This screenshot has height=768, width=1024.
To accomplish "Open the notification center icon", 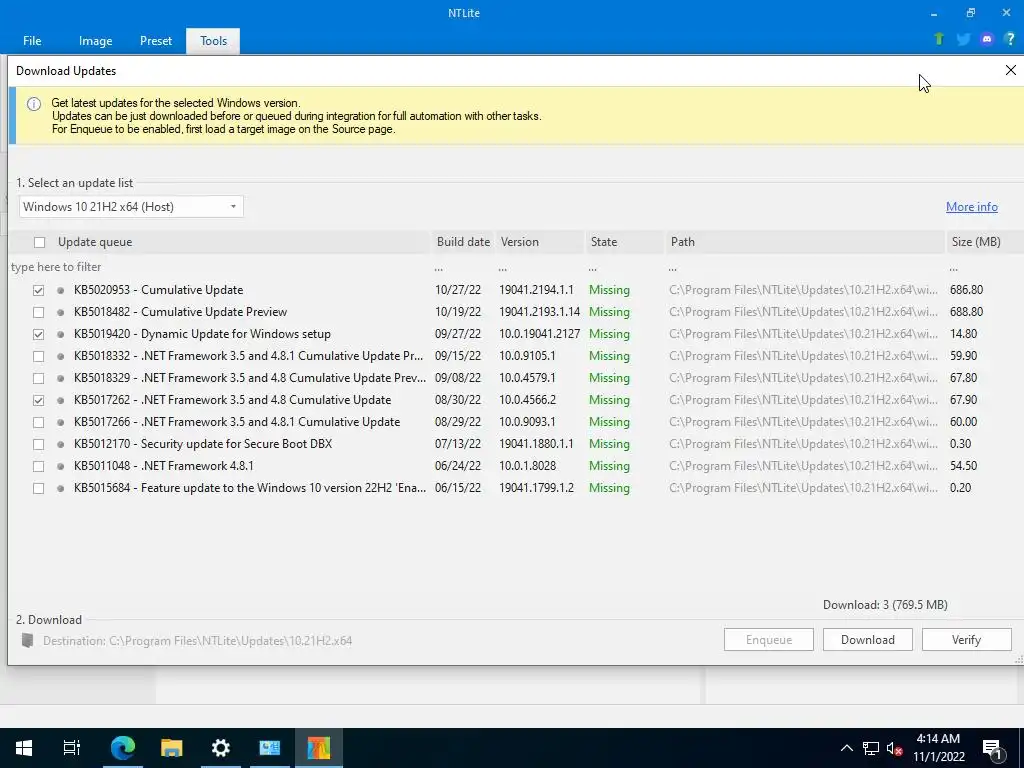I will (x=992, y=748).
